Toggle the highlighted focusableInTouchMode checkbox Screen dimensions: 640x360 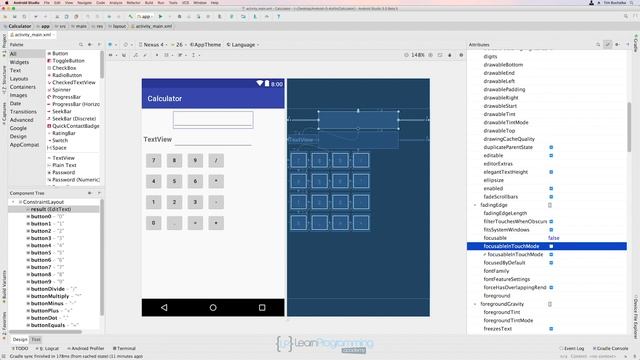click(x=551, y=246)
